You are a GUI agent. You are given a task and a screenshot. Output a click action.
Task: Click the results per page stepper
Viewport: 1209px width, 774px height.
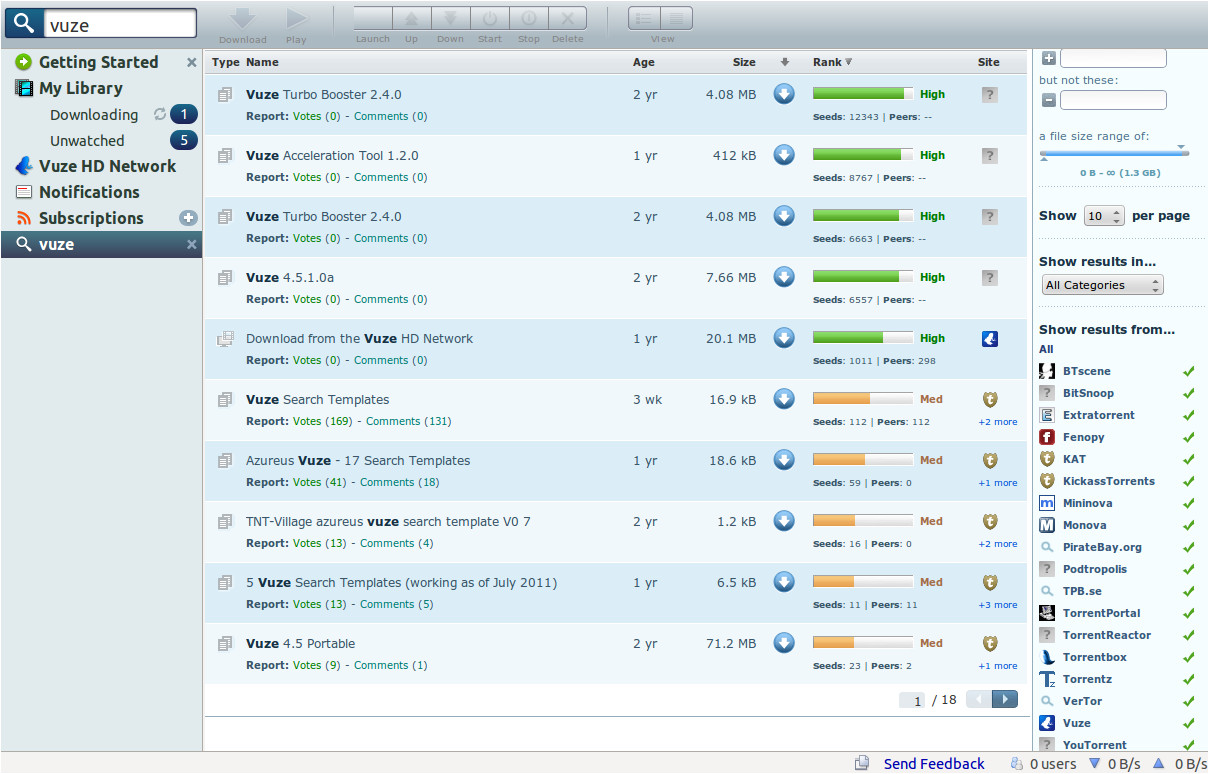tap(1104, 215)
